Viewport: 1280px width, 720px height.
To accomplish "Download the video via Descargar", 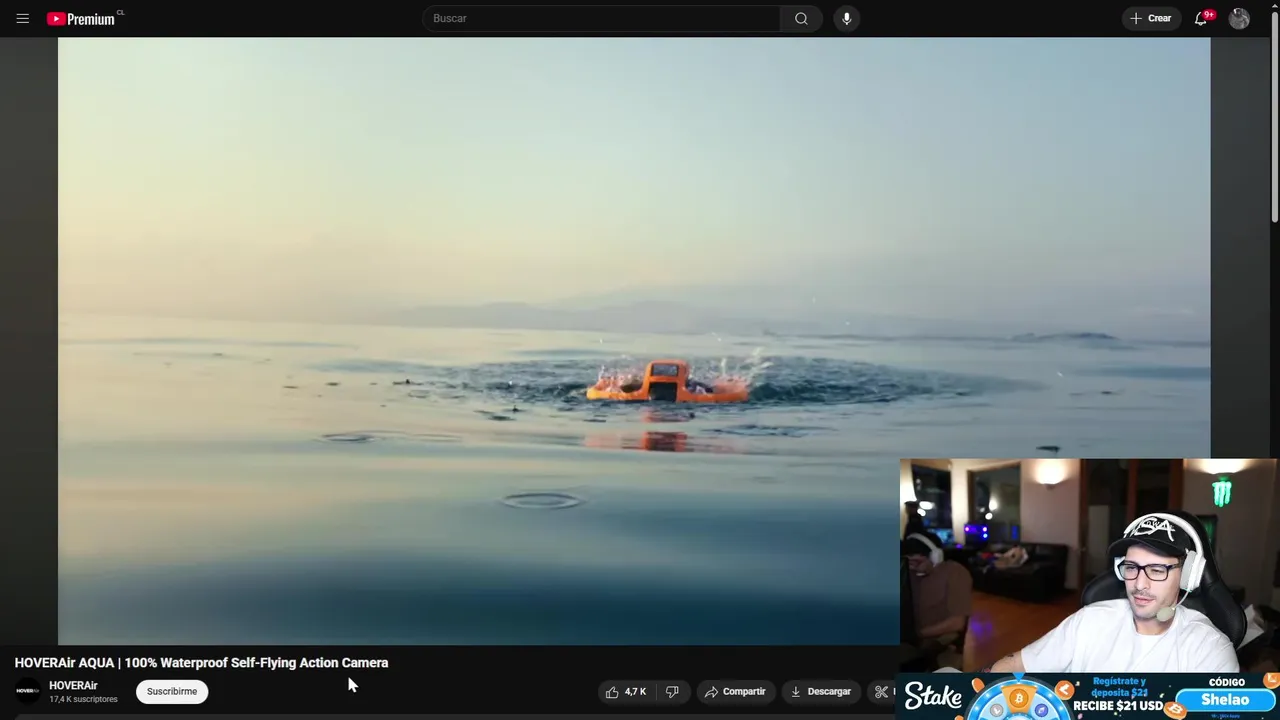I will [820, 691].
